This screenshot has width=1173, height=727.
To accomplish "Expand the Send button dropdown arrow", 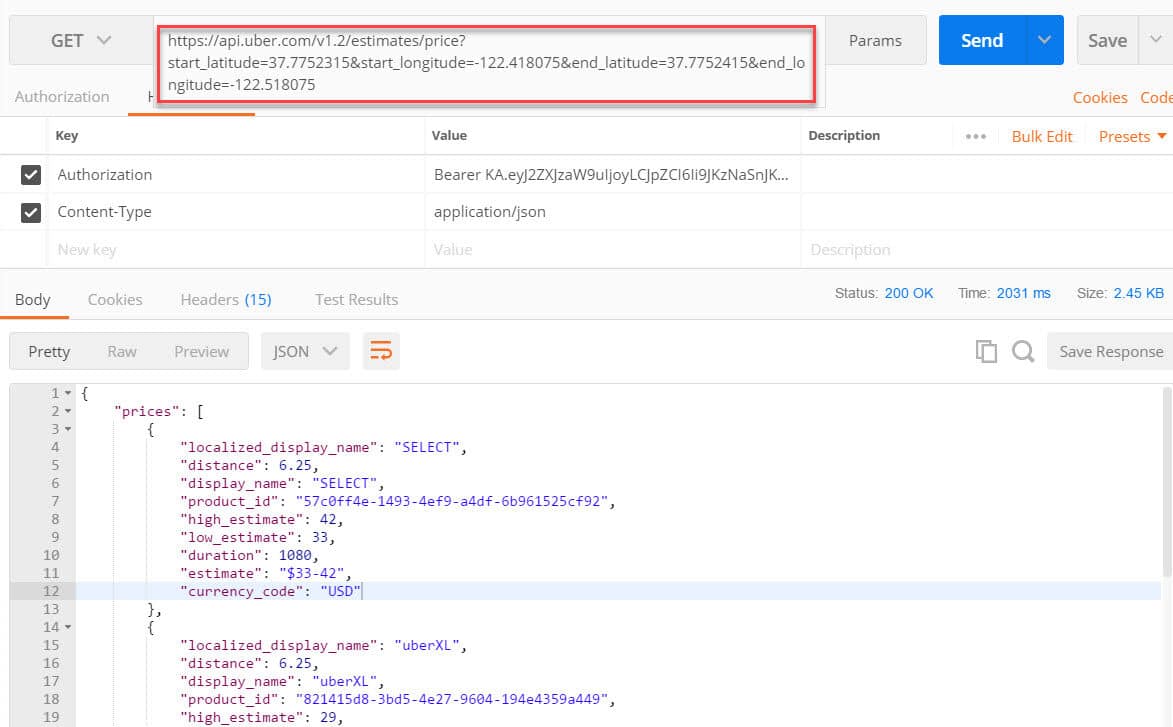I will pos(1045,41).
